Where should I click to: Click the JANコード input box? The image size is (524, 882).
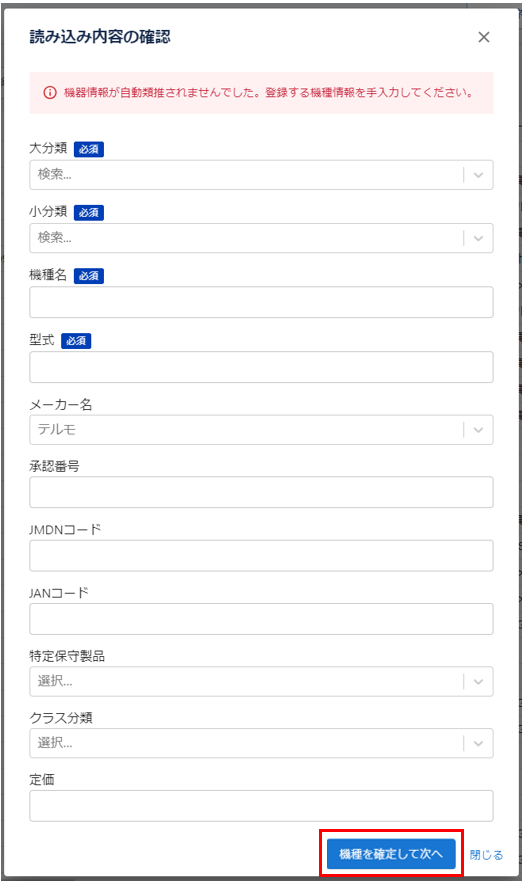261,619
